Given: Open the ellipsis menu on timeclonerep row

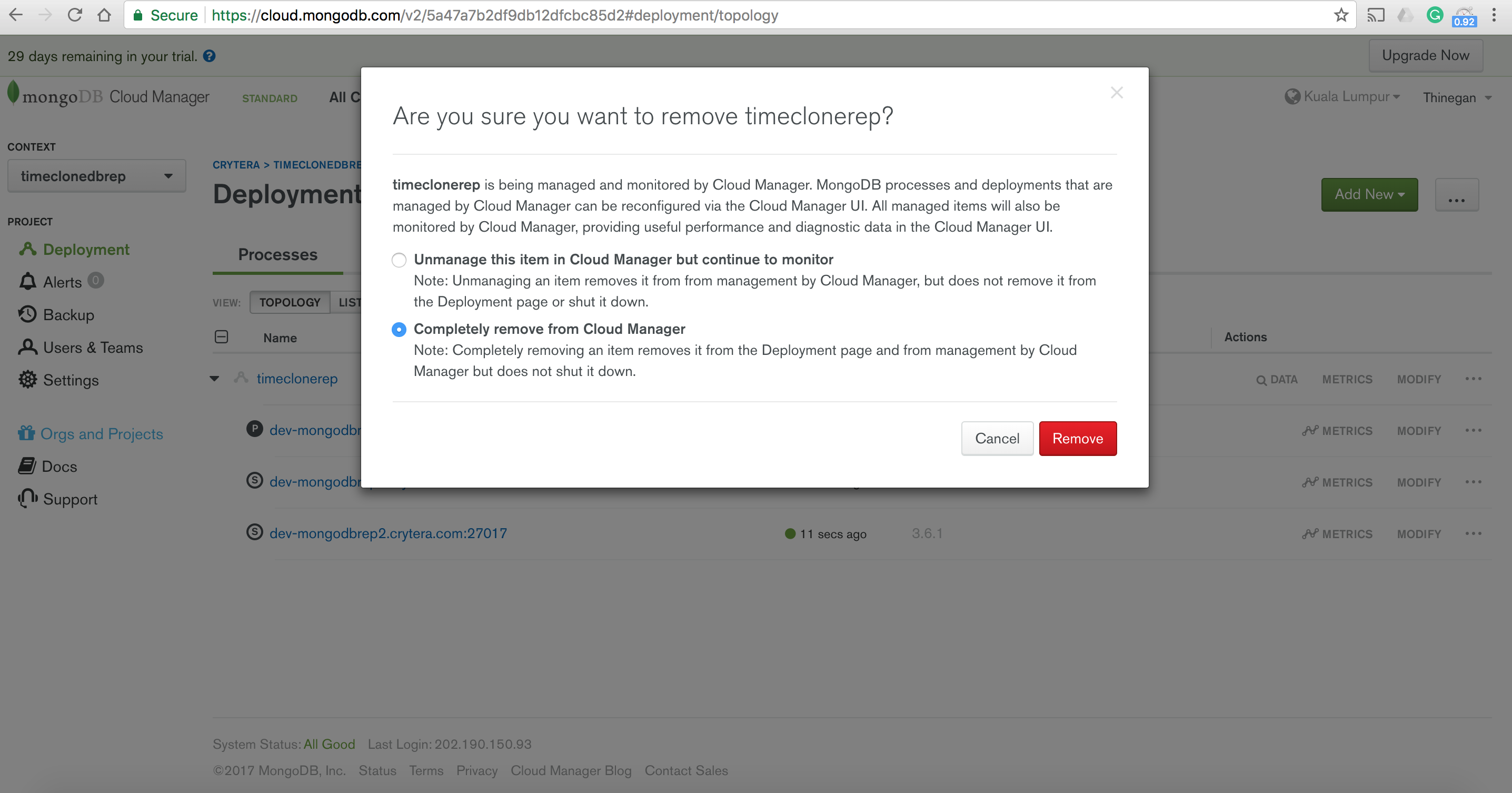Looking at the screenshot, I should click(x=1473, y=379).
